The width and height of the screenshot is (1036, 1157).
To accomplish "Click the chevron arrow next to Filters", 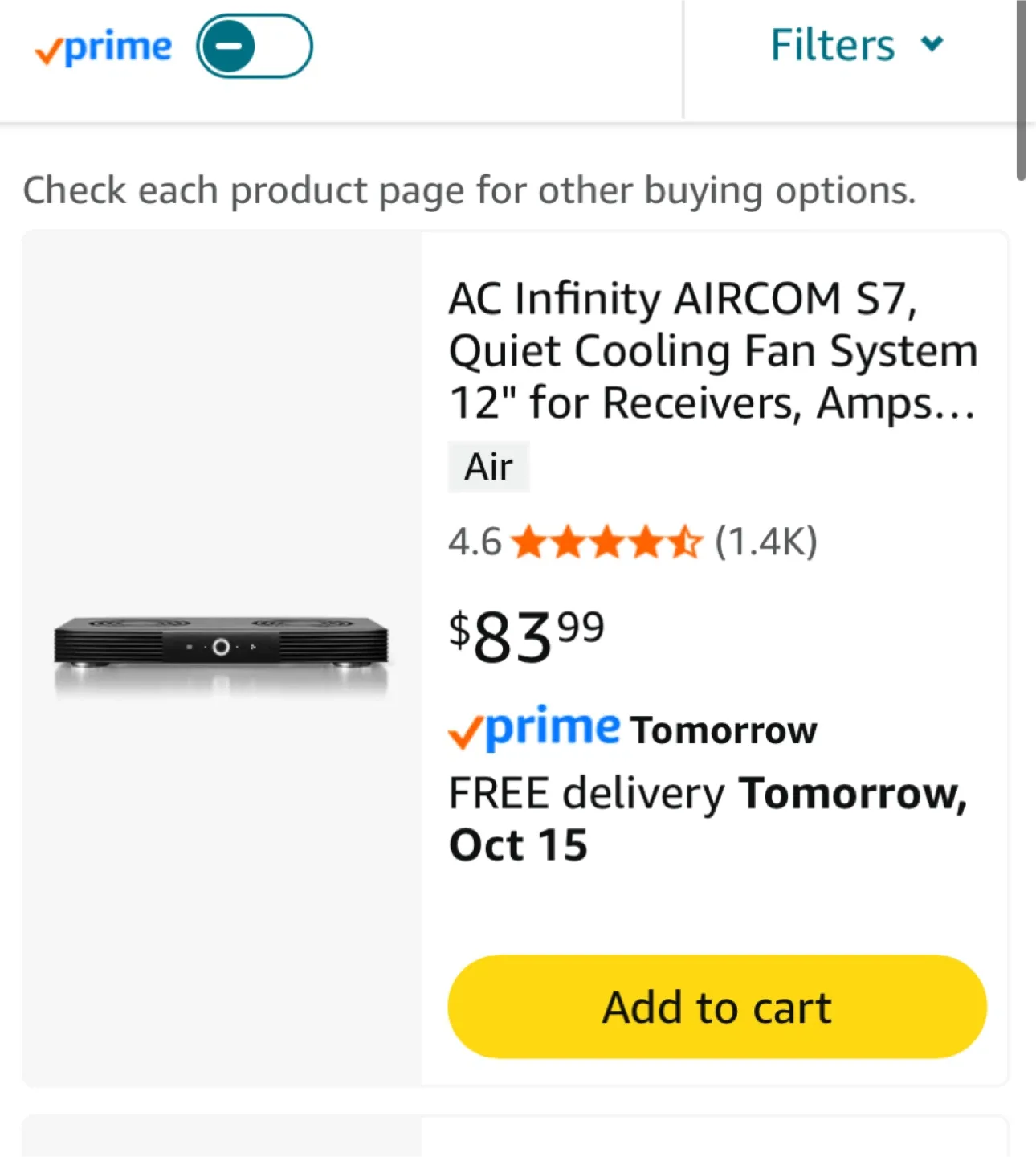I will click(x=932, y=43).
